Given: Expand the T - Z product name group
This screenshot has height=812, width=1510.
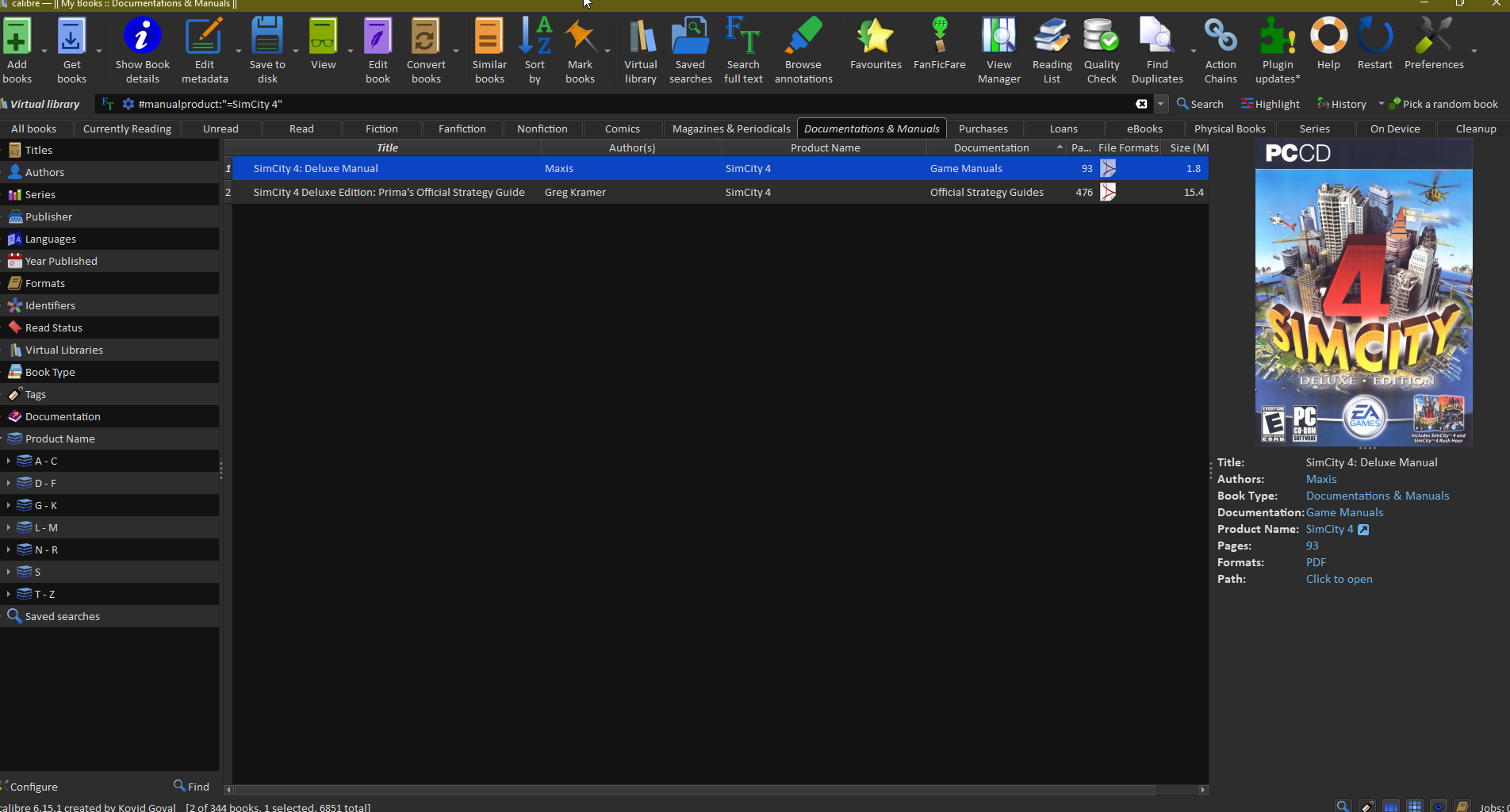Looking at the screenshot, I should [8, 594].
